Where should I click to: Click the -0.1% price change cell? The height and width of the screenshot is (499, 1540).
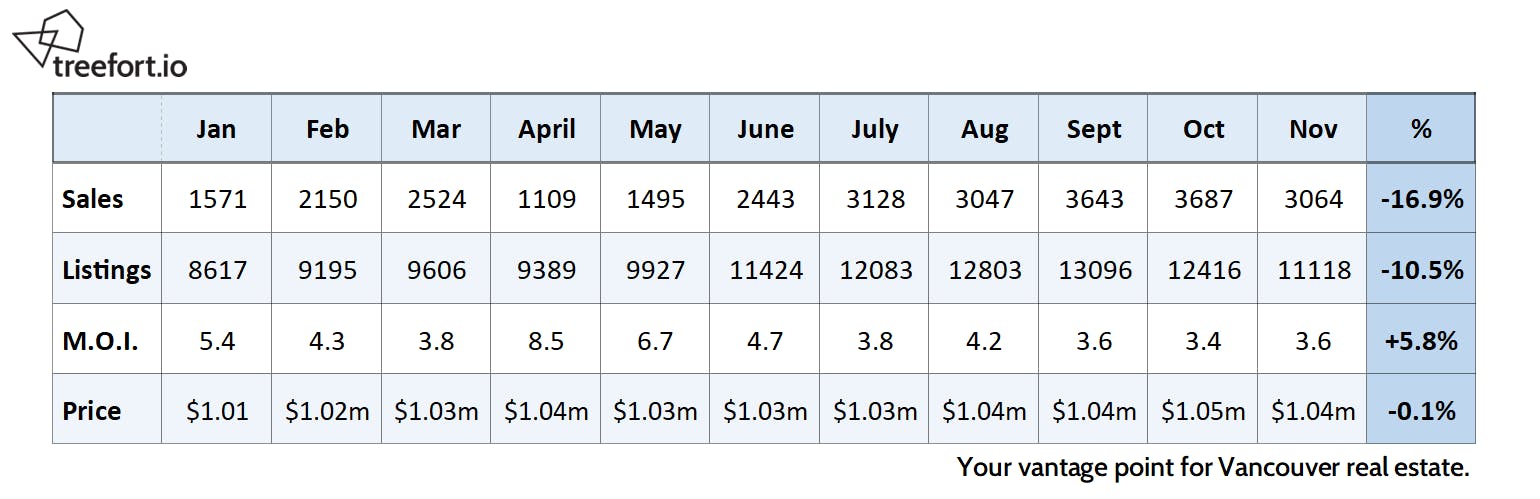[1421, 411]
